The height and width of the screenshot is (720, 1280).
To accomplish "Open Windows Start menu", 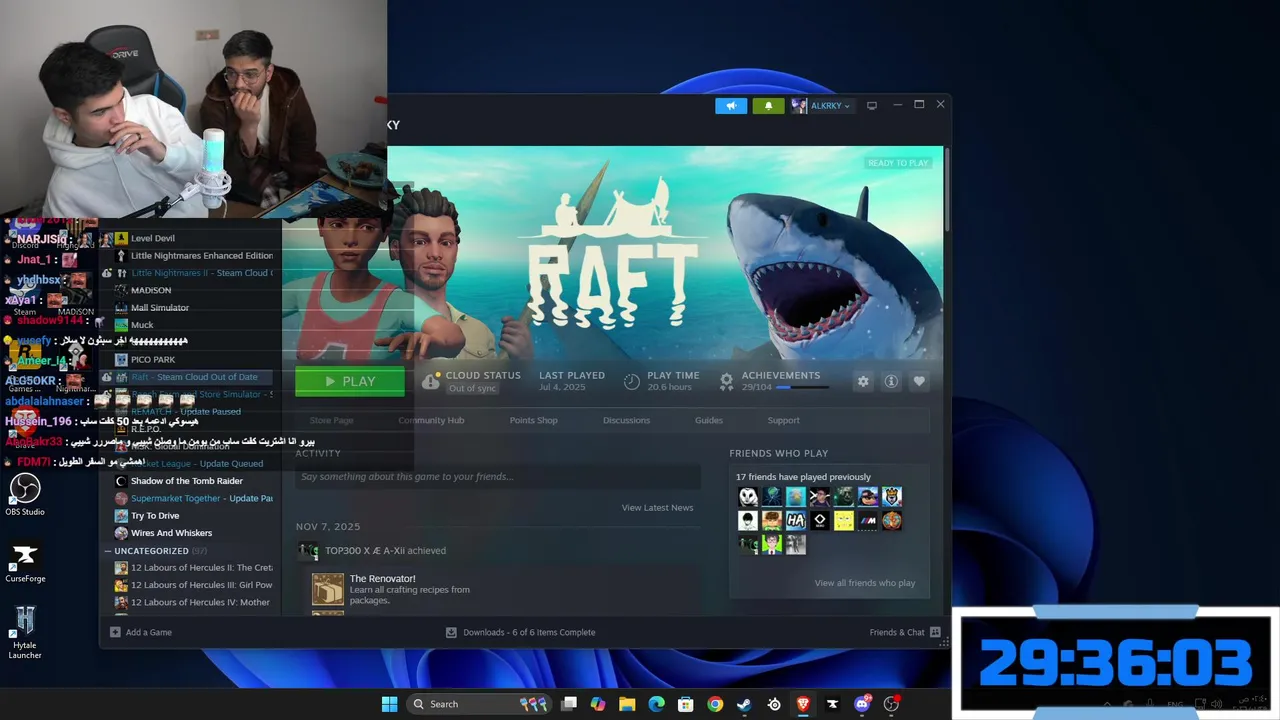I will pyautogui.click(x=389, y=704).
